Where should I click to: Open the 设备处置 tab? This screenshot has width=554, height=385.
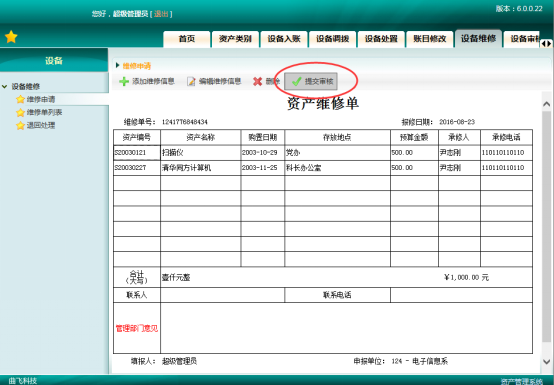tap(381, 39)
